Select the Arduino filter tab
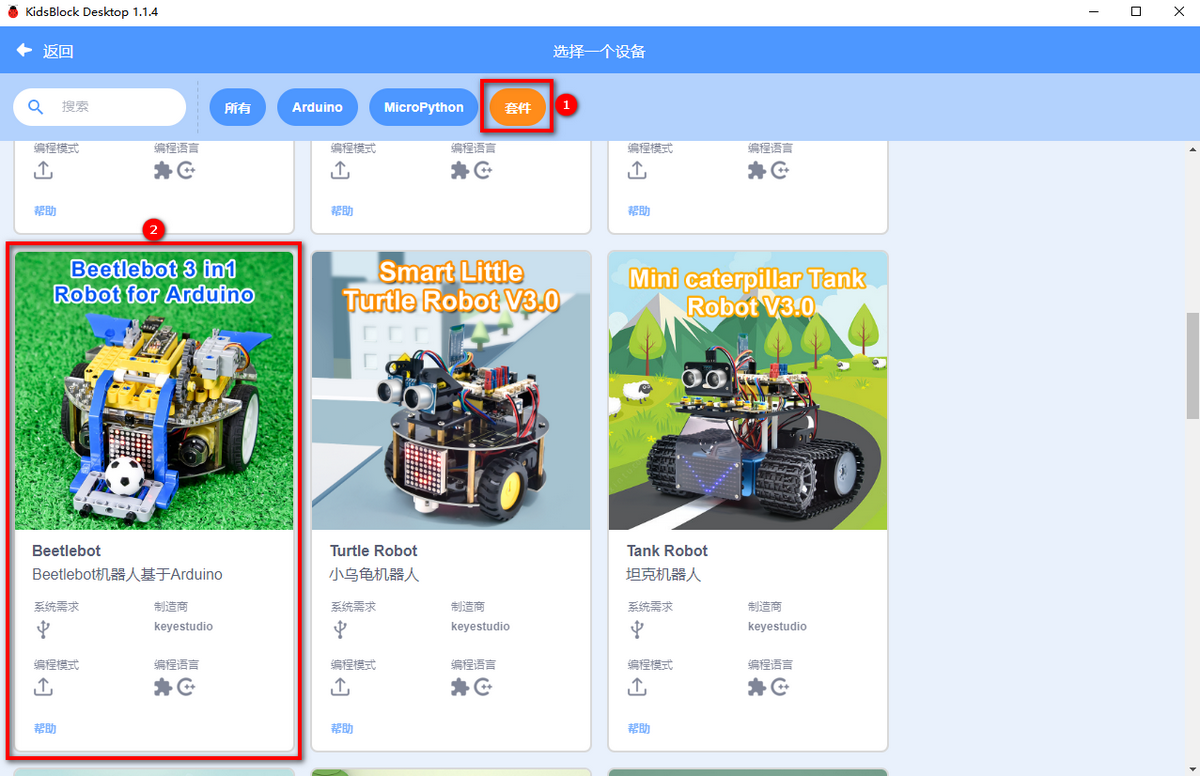The width and height of the screenshot is (1200, 776). 317,107
